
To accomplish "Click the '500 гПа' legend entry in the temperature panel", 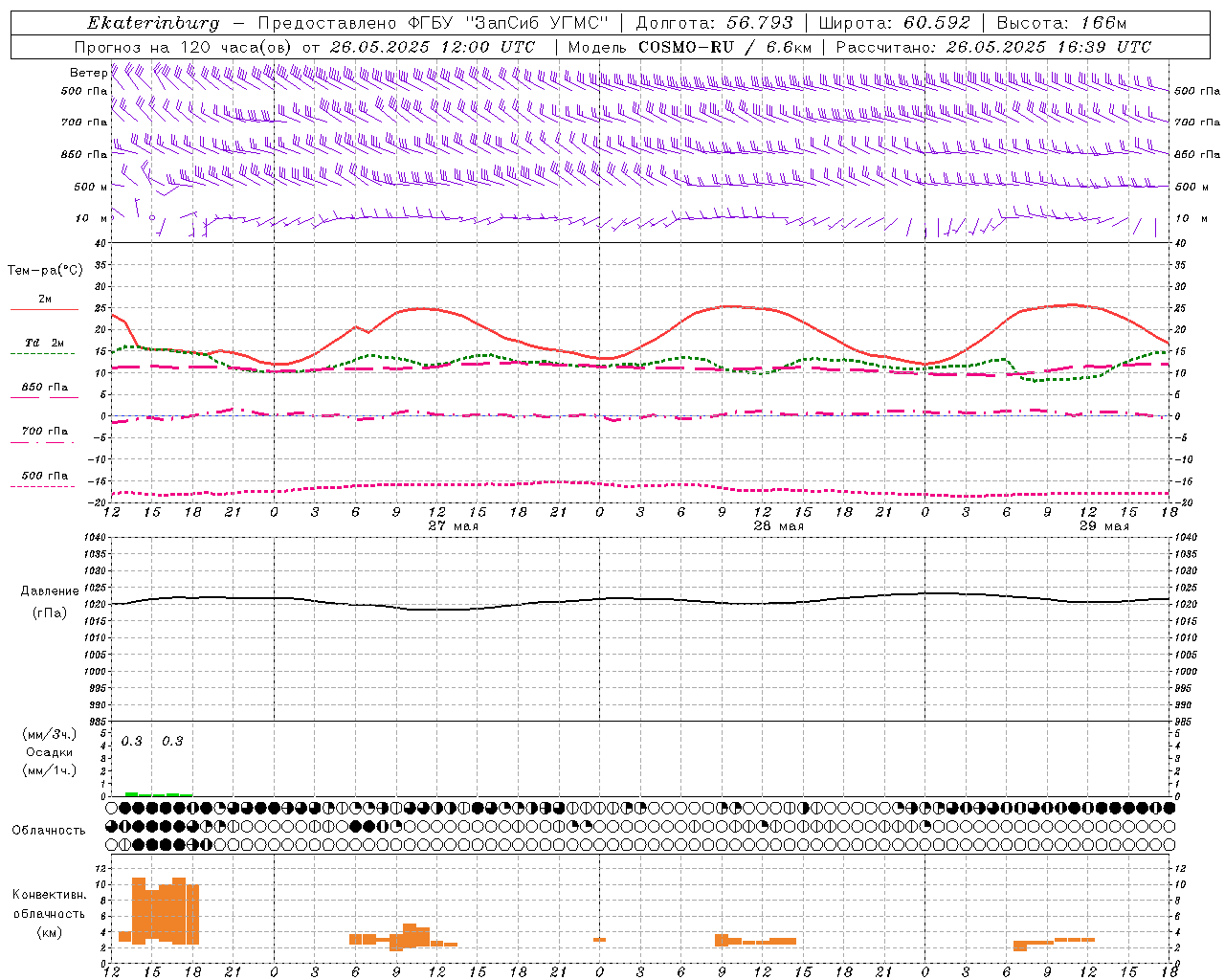I will (45, 476).
